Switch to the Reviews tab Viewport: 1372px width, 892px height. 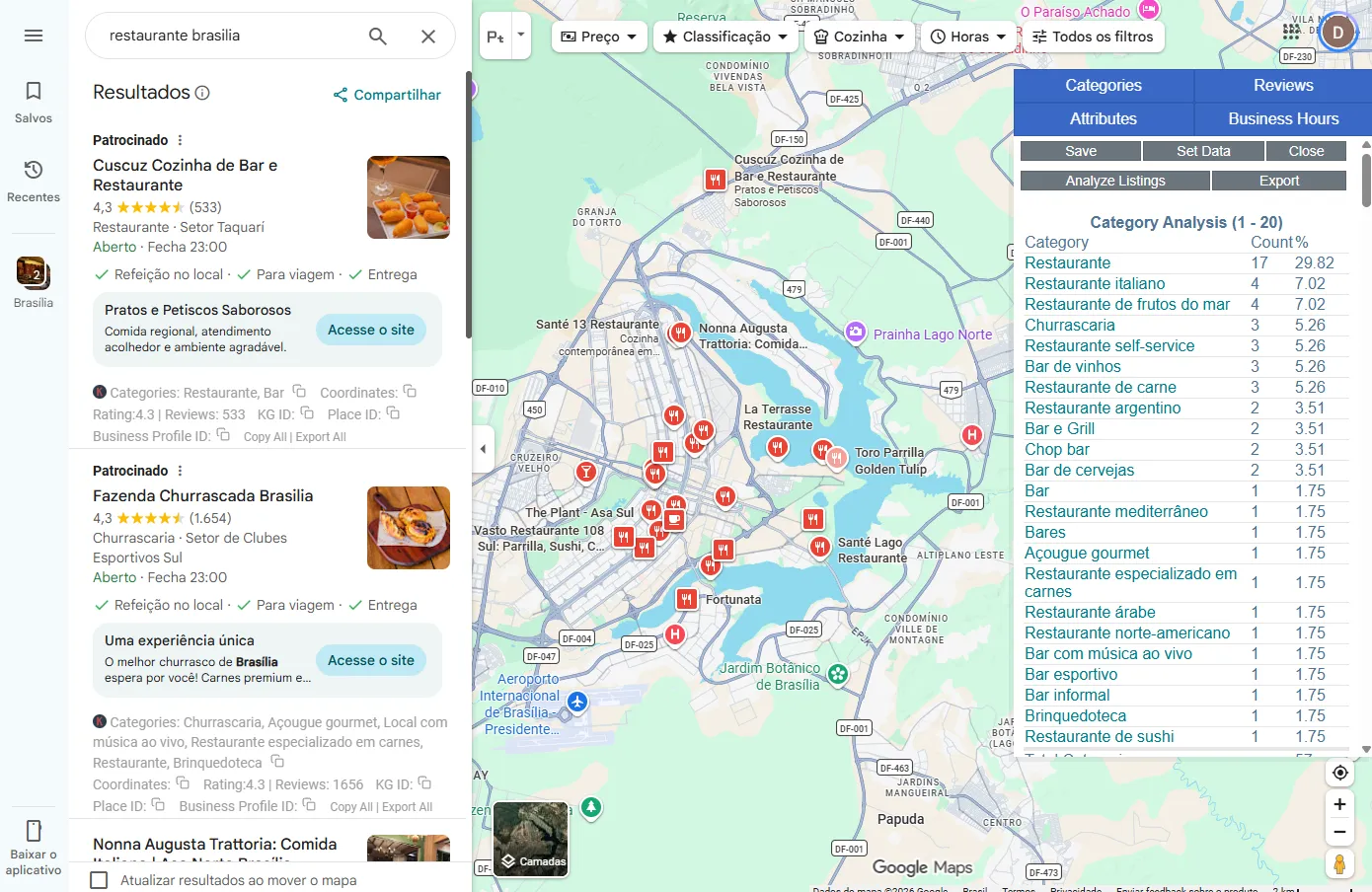(1283, 86)
